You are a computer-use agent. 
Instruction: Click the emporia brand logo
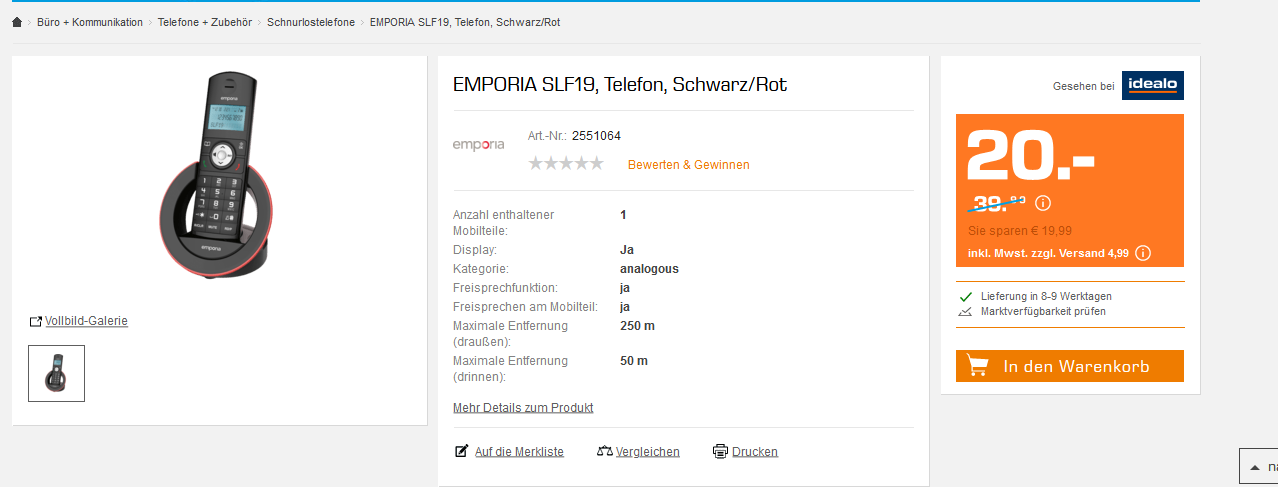(479, 145)
